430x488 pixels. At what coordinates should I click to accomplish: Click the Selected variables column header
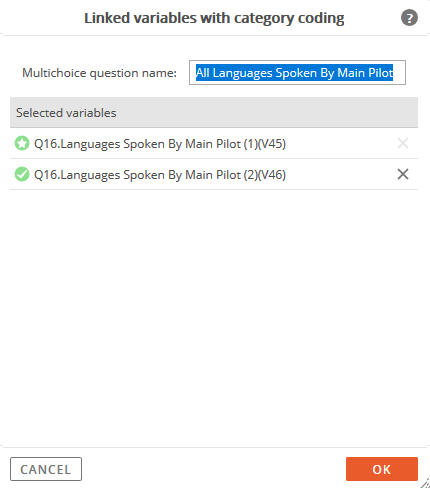click(x=214, y=112)
